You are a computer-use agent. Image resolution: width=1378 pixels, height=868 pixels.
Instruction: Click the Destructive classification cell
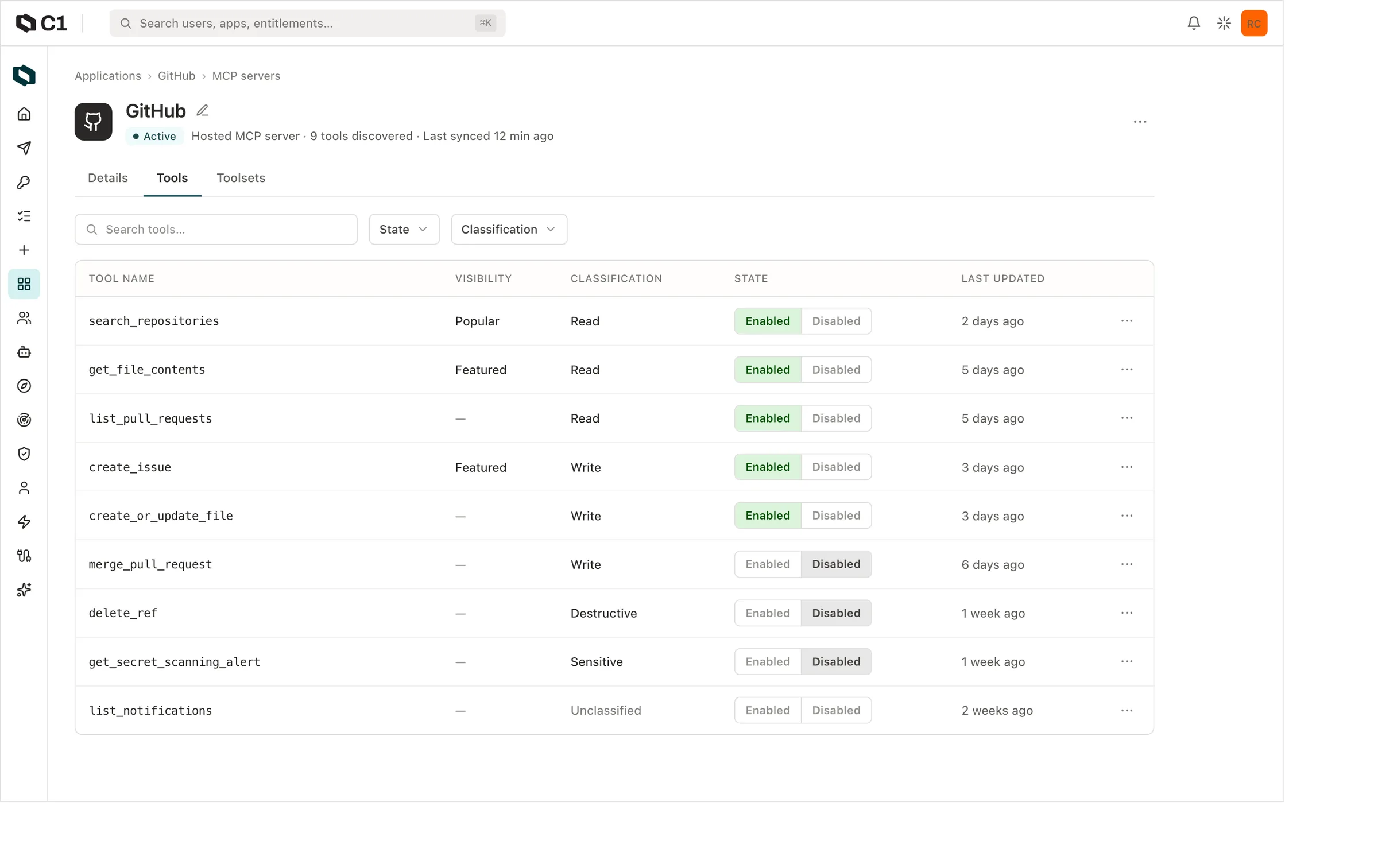click(x=603, y=613)
